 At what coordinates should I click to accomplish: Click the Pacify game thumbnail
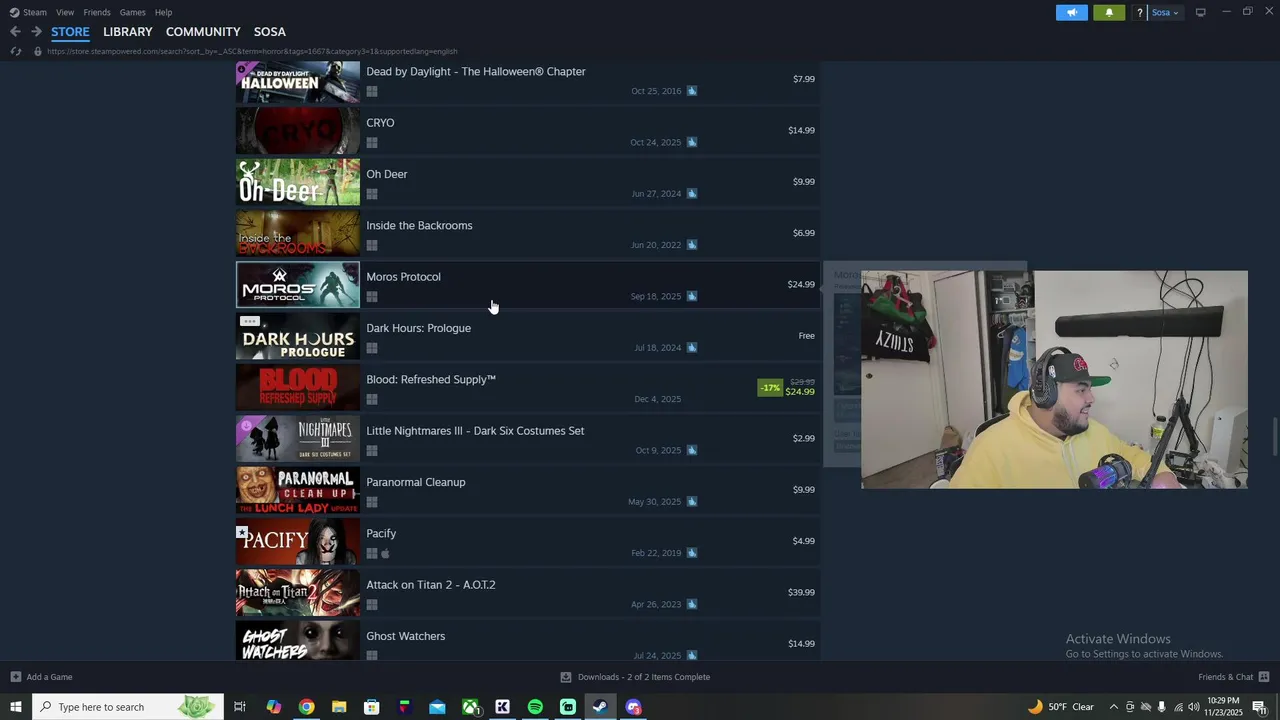298,541
